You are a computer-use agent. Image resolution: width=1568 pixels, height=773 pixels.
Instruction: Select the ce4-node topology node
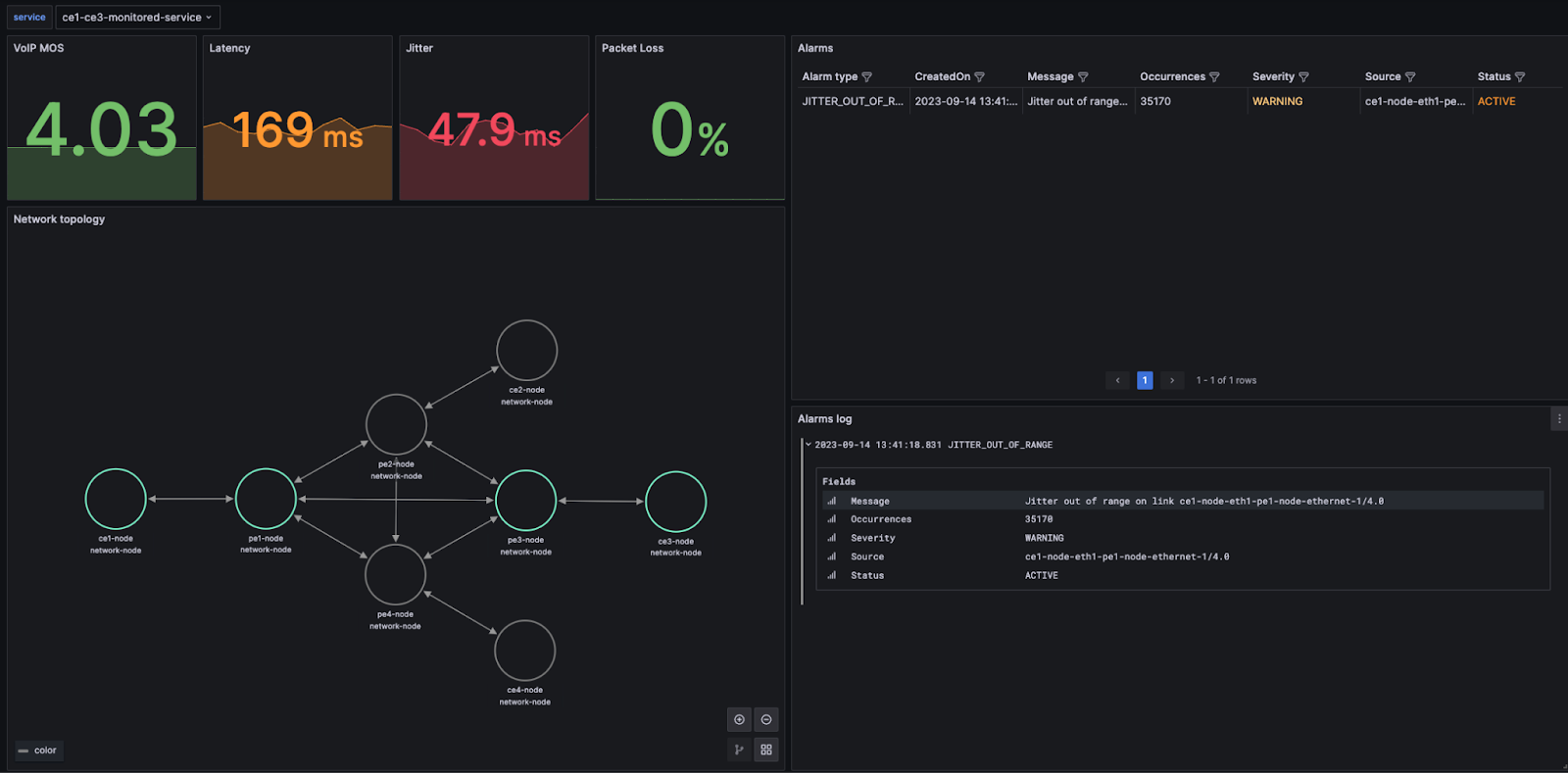click(525, 651)
